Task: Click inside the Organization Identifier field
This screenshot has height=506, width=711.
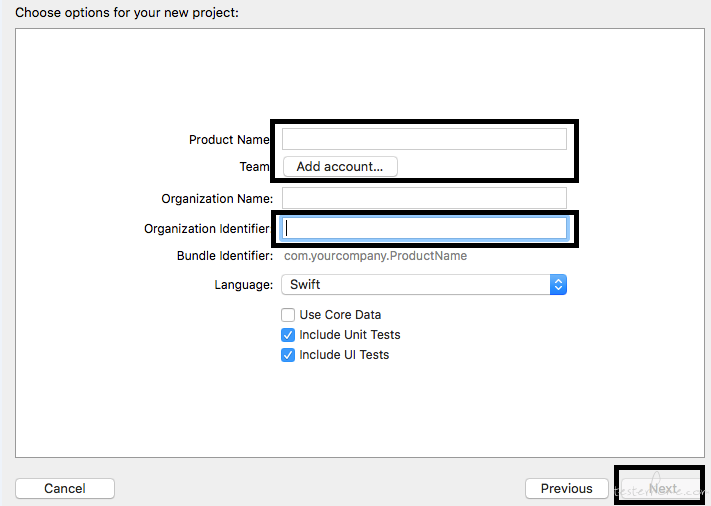Action: point(424,228)
